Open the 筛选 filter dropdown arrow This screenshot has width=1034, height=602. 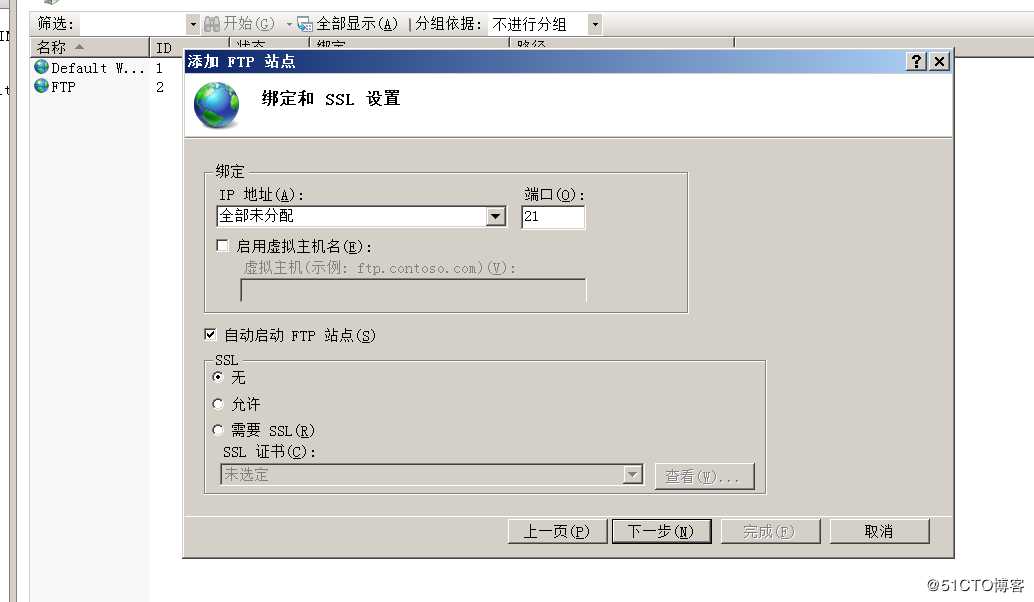click(x=193, y=24)
